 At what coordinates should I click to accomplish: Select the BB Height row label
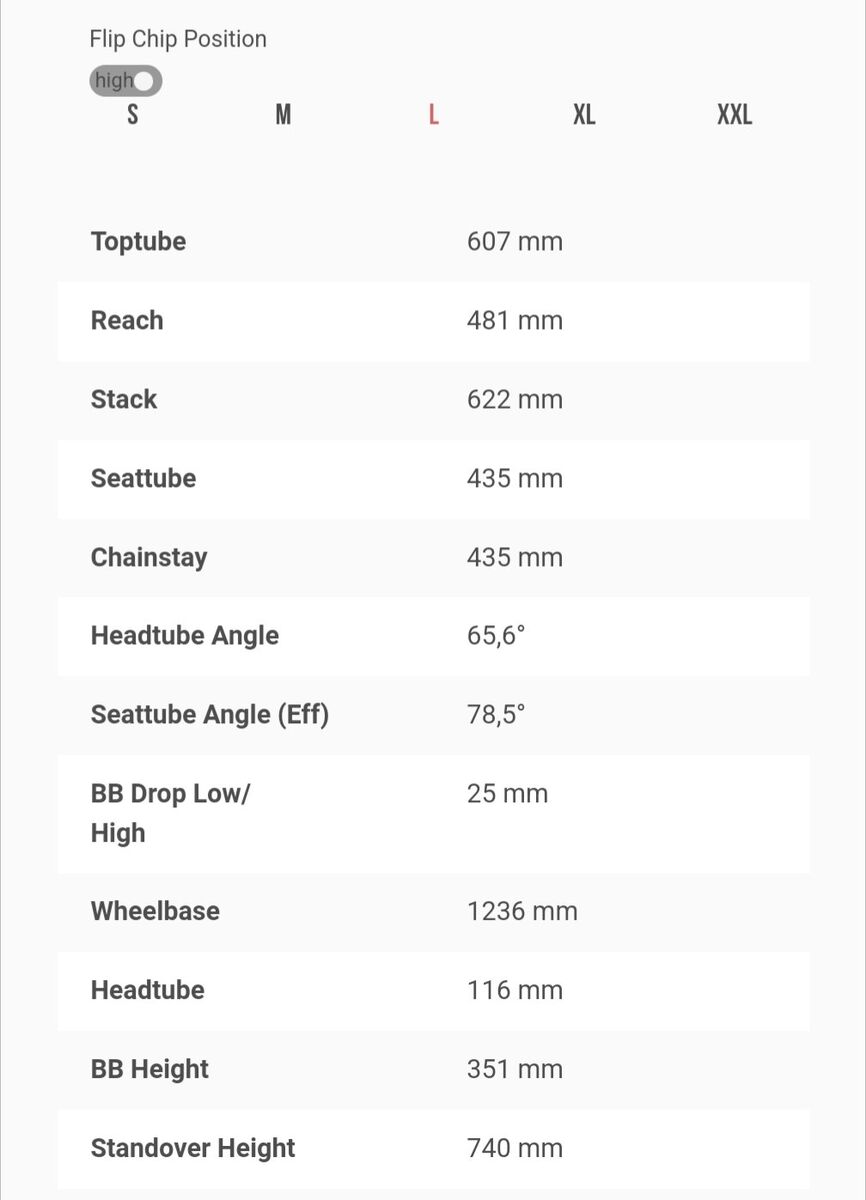[x=150, y=1069]
